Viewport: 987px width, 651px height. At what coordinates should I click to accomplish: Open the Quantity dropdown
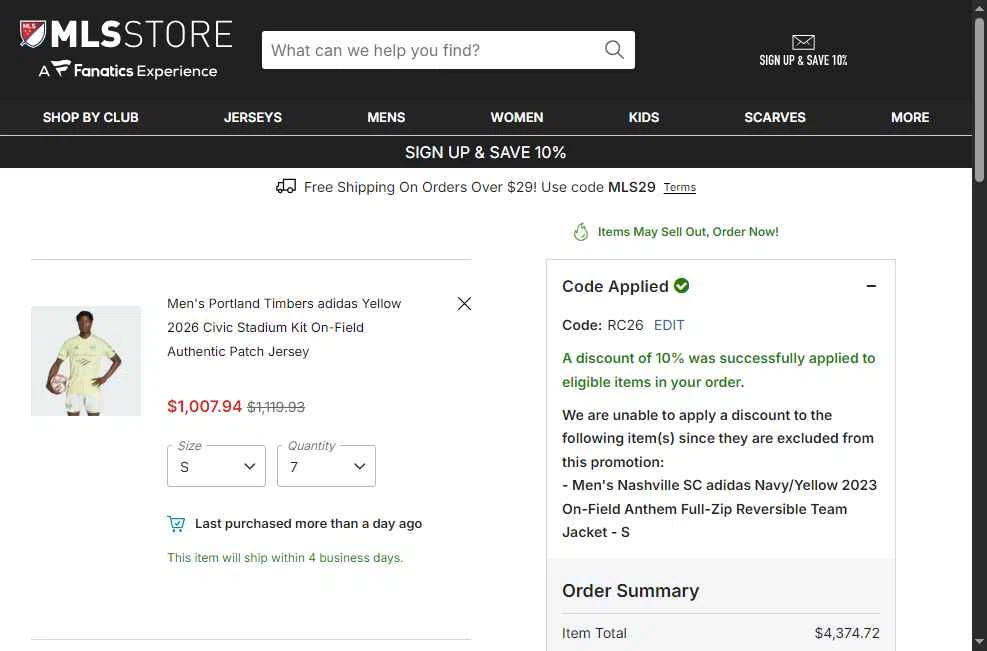point(326,466)
